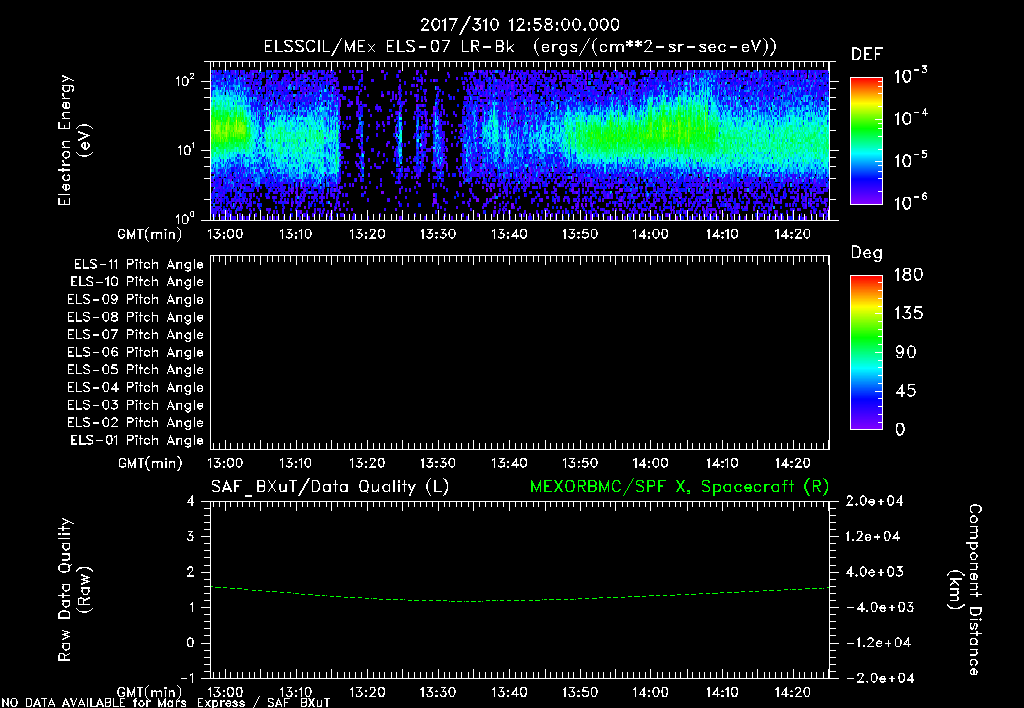This screenshot has width=1024, height=708.
Task: Select the ELS-06 Pitch Angle row label
Action: [135, 353]
